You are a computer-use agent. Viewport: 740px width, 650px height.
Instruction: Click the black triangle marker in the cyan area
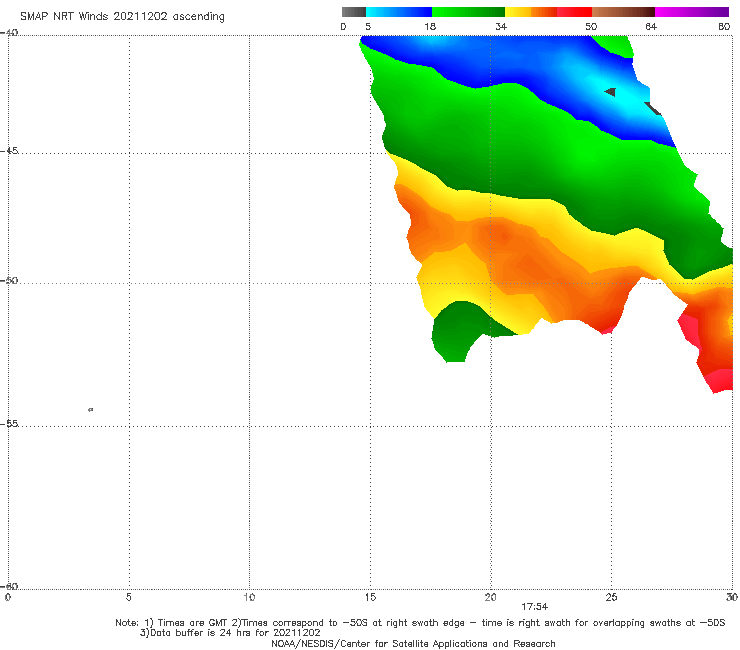tap(610, 92)
